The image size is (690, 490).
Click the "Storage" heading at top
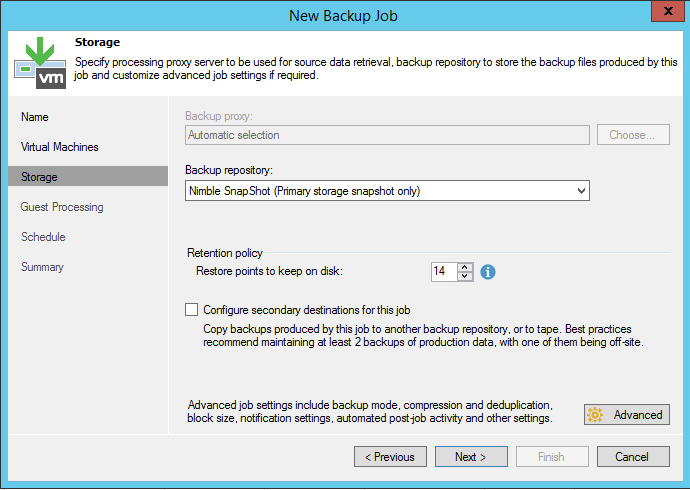point(97,42)
